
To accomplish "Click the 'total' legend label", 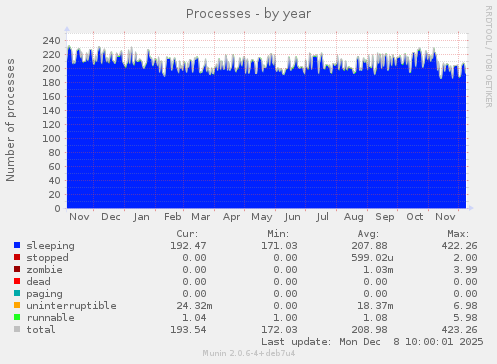I will (41, 330).
